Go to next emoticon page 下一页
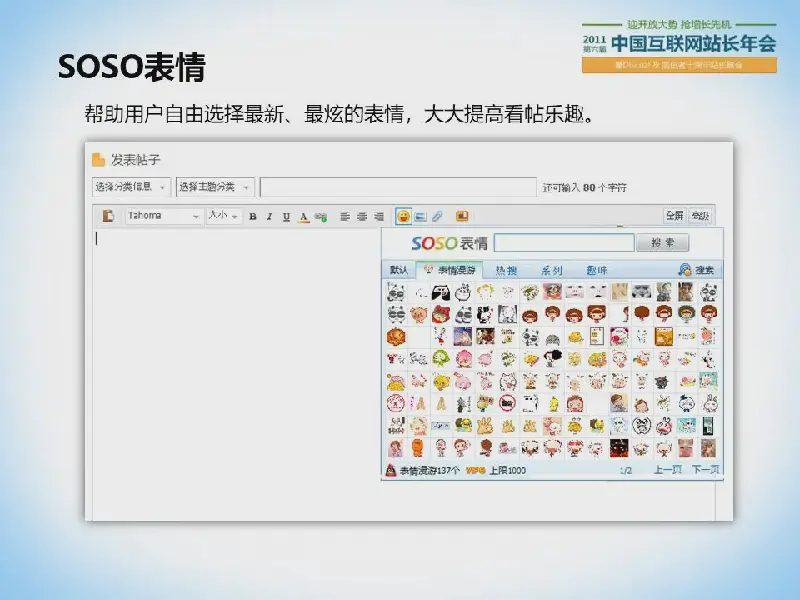Viewport: 800px width, 600px height. pos(706,469)
